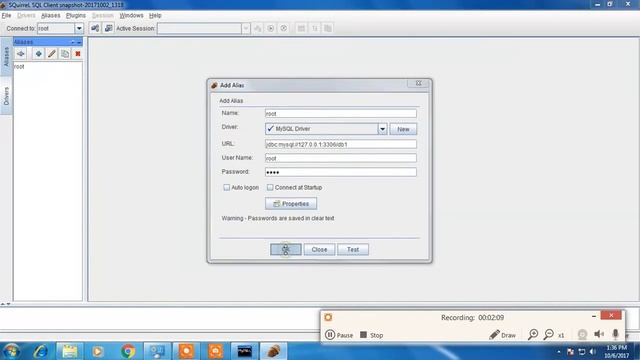Click New driver button

tap(403, 129)
